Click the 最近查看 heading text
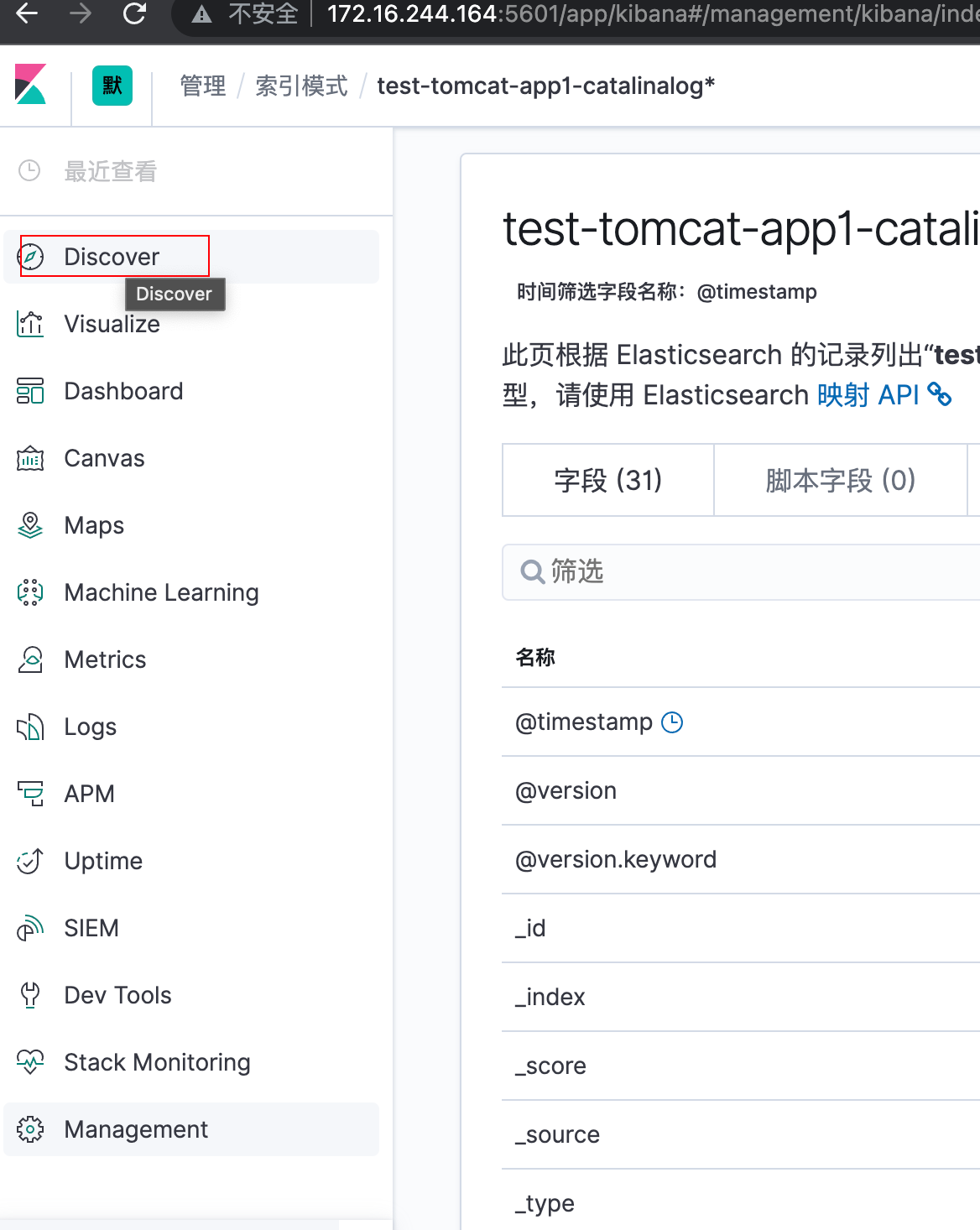Viewport: 980px width, 1230px height. click(111, 171)
